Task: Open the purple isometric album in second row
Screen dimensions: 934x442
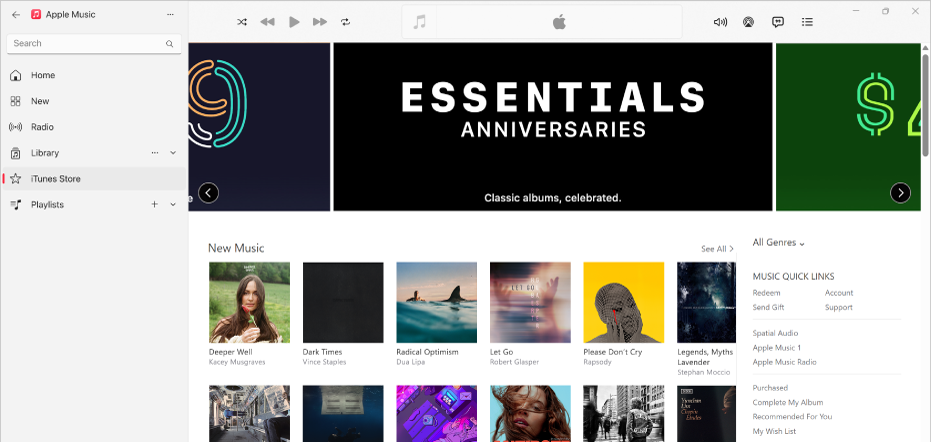Action: tap(437, 413)
